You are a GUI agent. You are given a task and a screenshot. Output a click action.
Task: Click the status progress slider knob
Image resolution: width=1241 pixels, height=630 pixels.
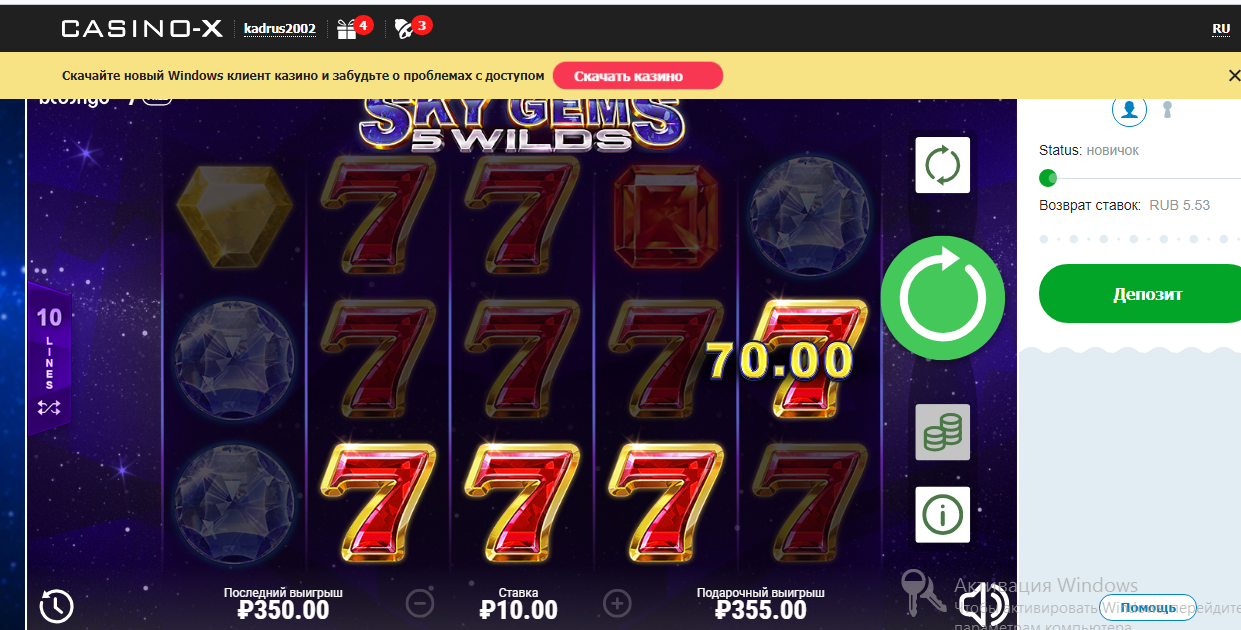pyautogui.click(x=1048, y=178)
